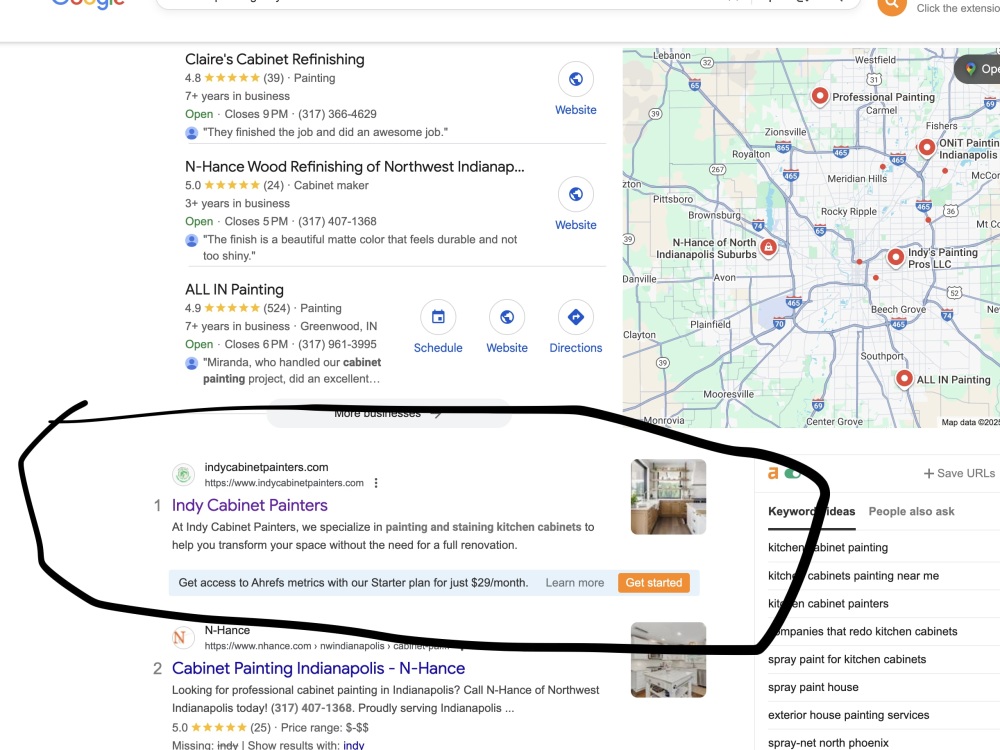Click the Ahrefs orange 'a' logo
This screenshot has width=1000, height=750.
pyautogui.click(x=772, y=473)
